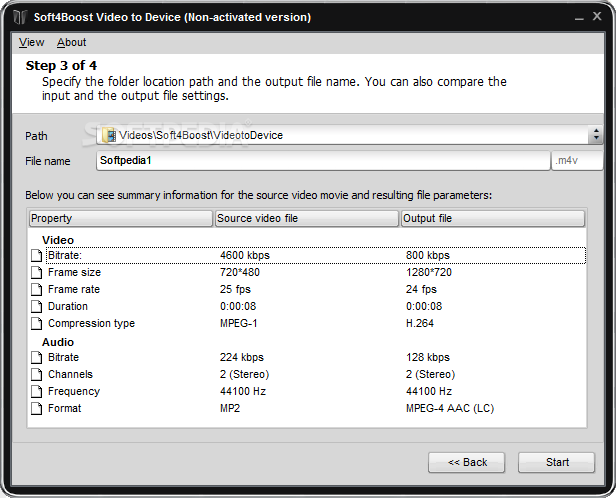Select the Audio group heading
Image resolution: width=616 pixels, height=498 pixels.
pos(58,342)
